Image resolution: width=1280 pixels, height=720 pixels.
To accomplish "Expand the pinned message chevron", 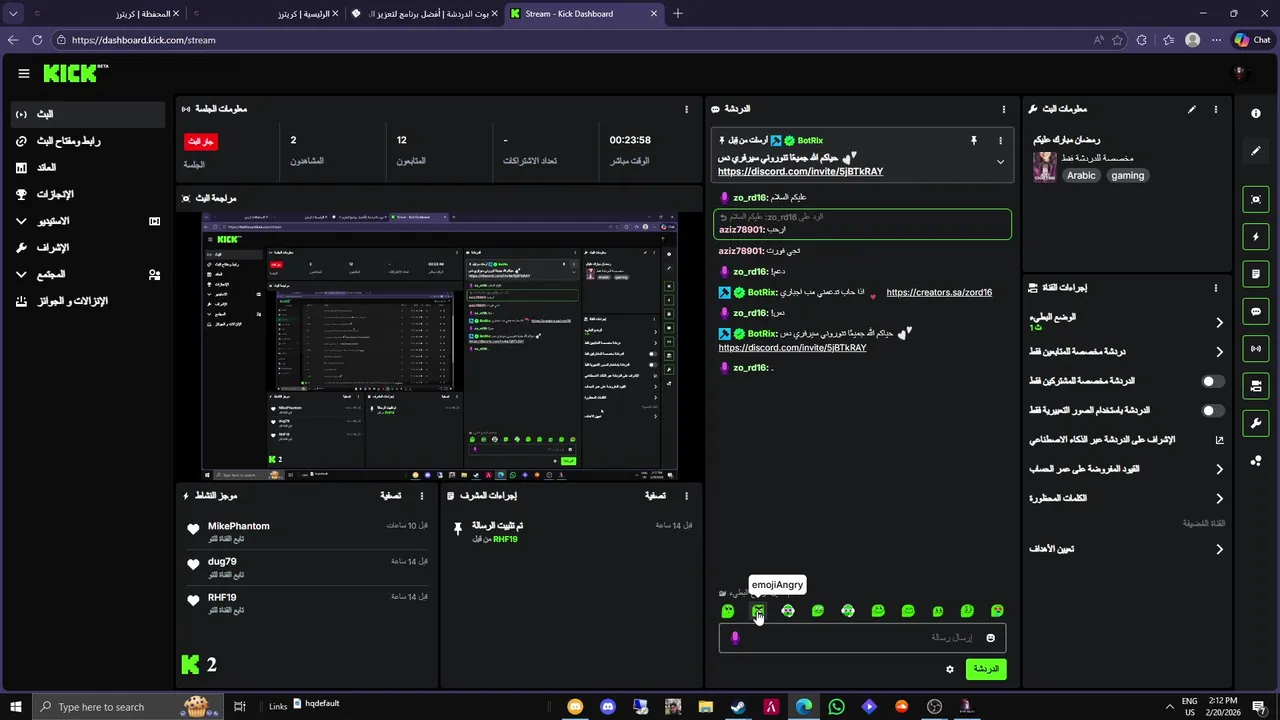I will coord(1000,162).
